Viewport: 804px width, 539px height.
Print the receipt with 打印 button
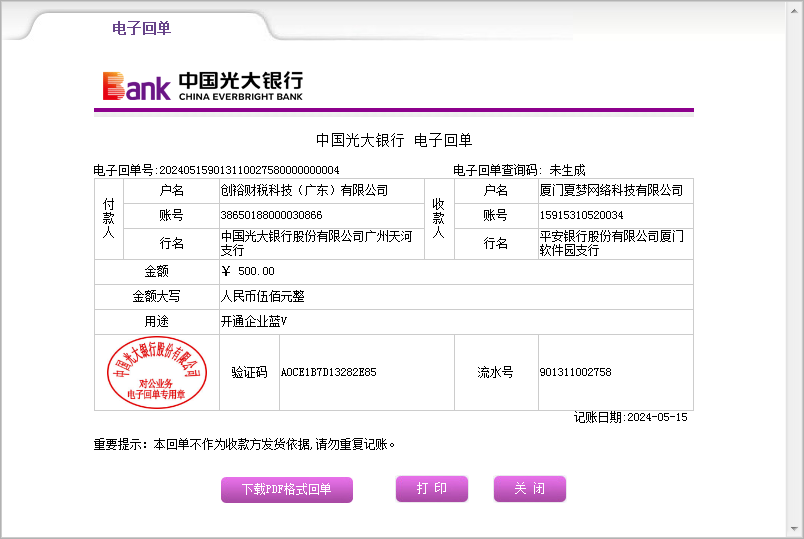point(431,489)
